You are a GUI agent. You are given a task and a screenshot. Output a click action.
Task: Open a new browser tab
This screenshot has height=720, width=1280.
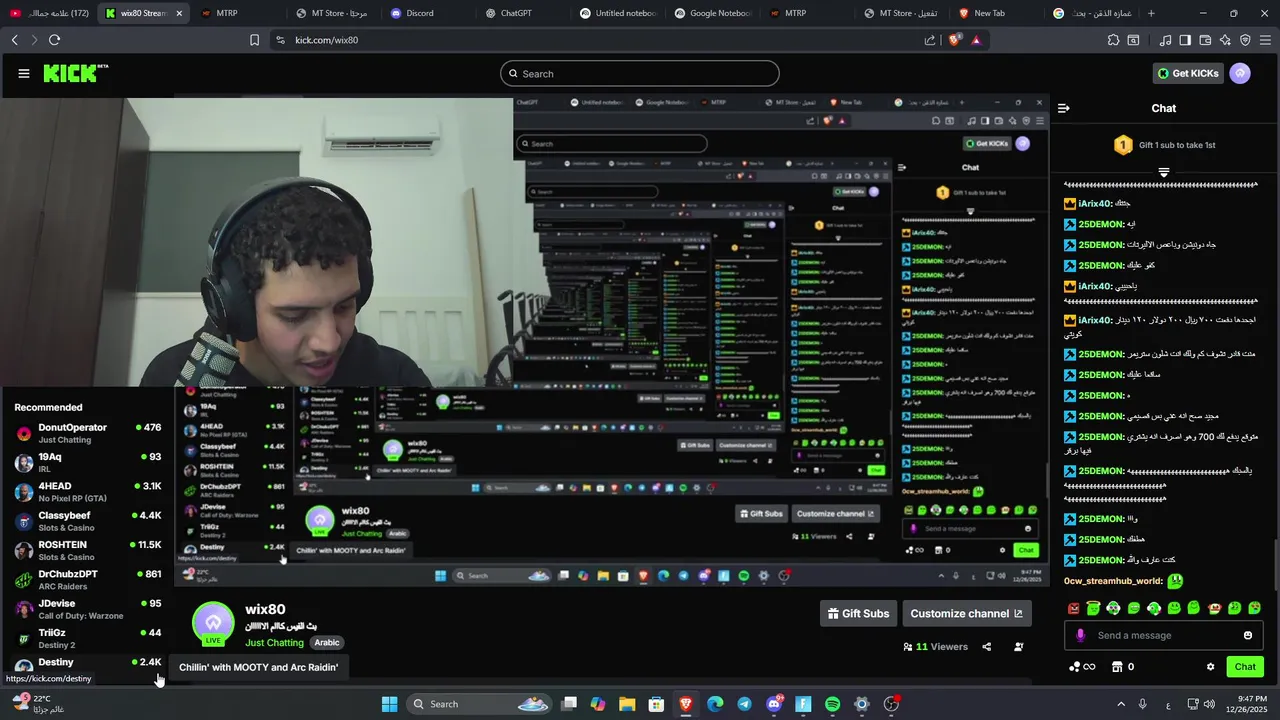1151,13
